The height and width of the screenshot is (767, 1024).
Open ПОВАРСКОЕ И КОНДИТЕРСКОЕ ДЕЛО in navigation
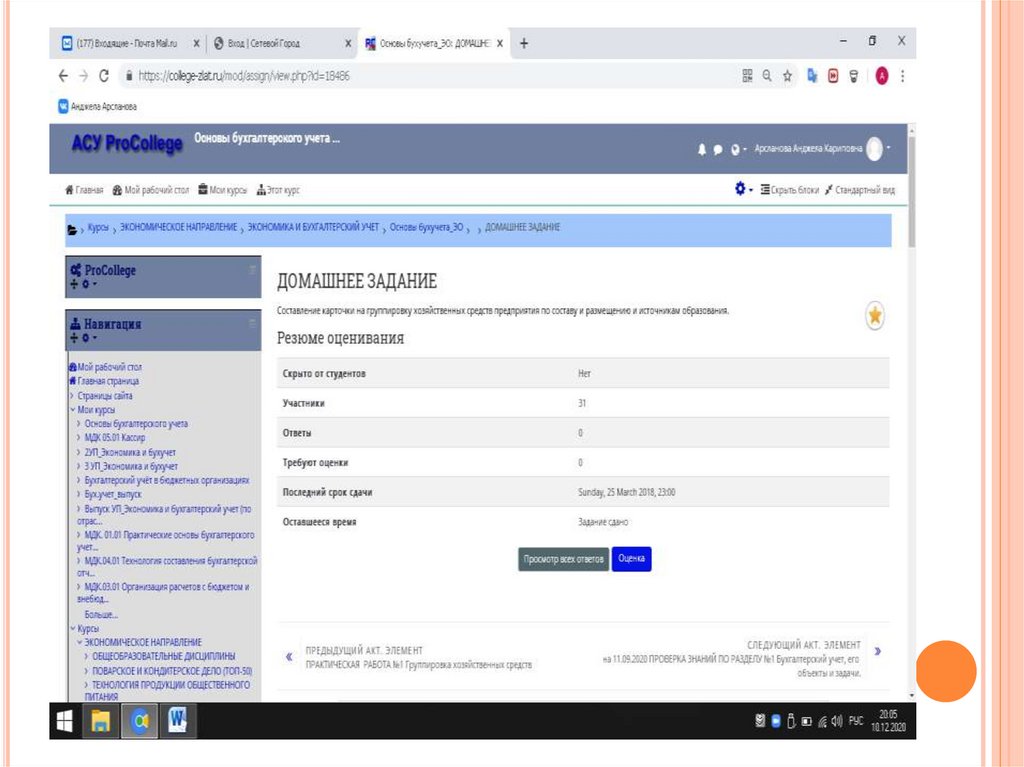tap(172, 671)
